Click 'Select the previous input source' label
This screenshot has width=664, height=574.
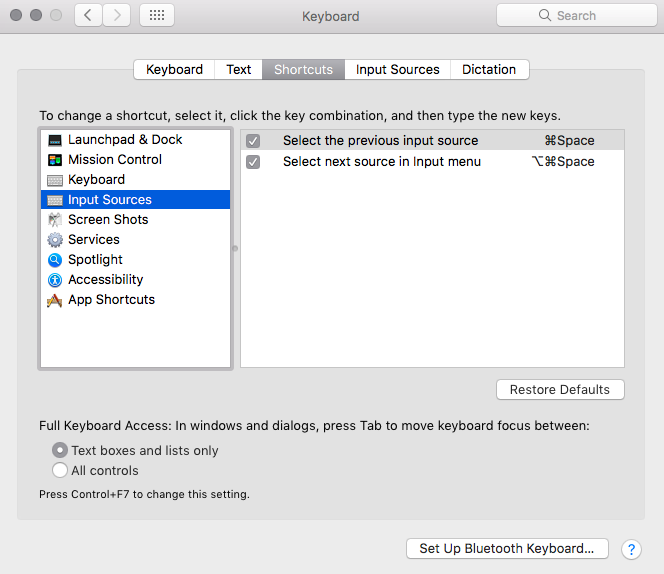pos(380,141)
